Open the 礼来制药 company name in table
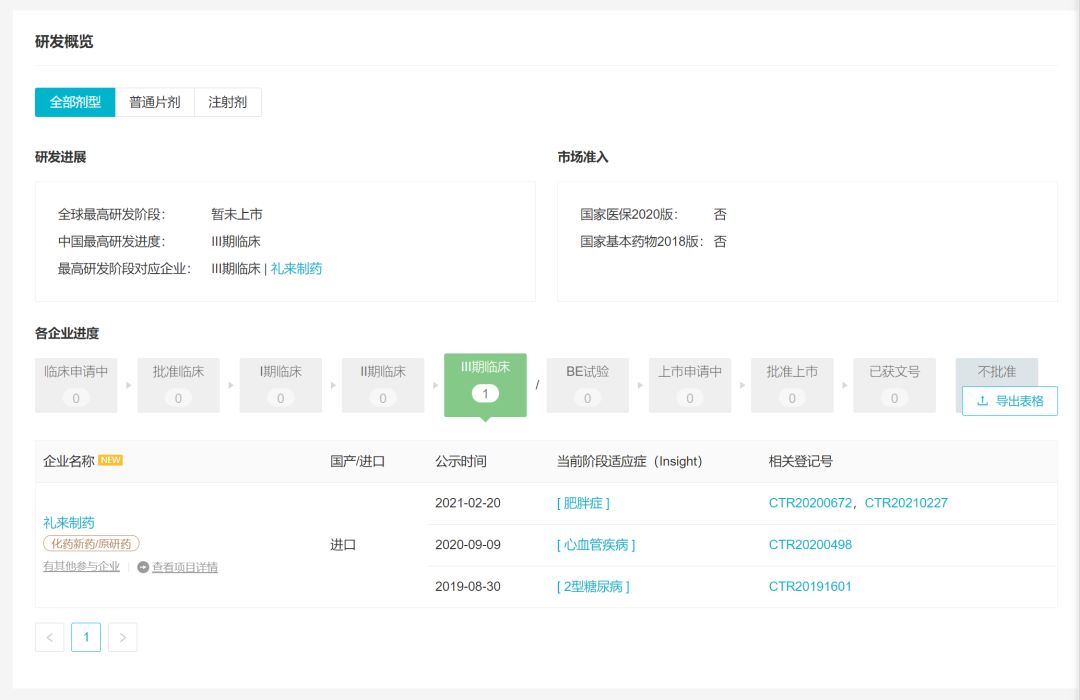 69,522
